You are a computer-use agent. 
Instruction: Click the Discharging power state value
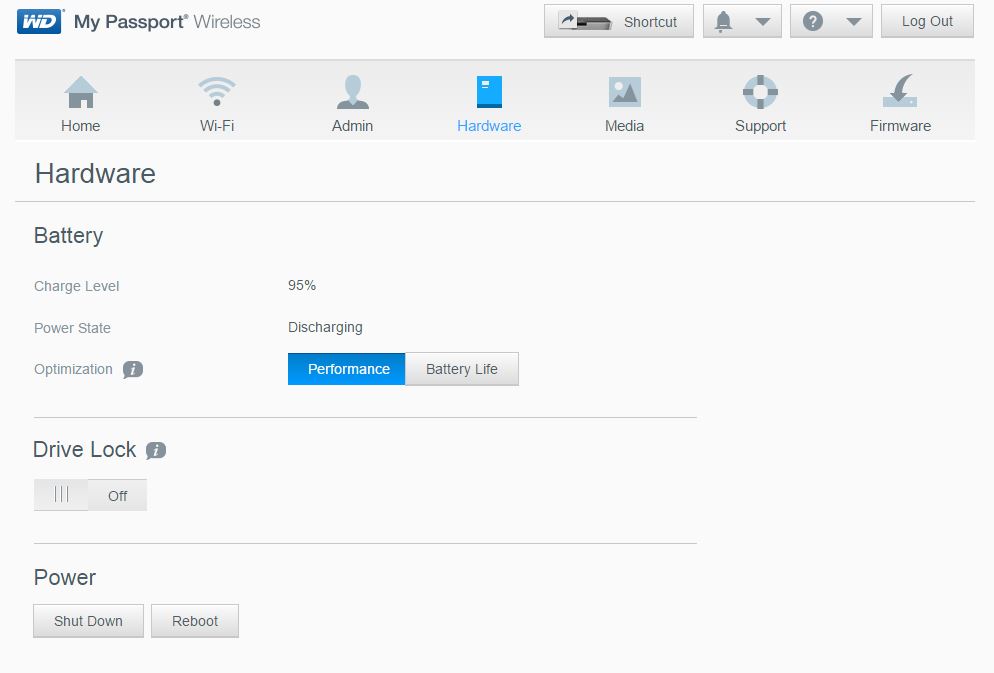coord(325,328)
